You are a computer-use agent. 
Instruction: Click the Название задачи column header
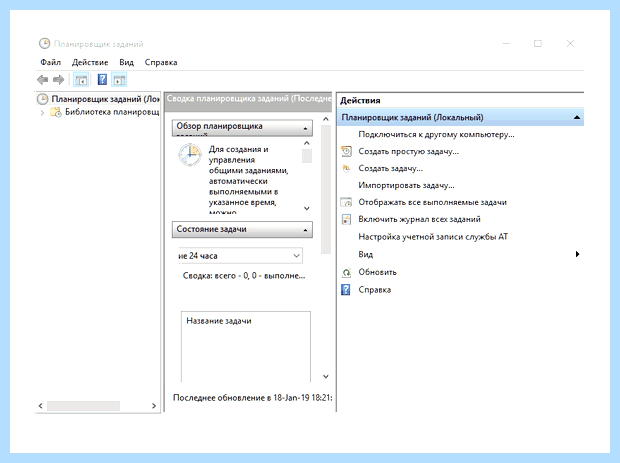[x=219, y=321]
